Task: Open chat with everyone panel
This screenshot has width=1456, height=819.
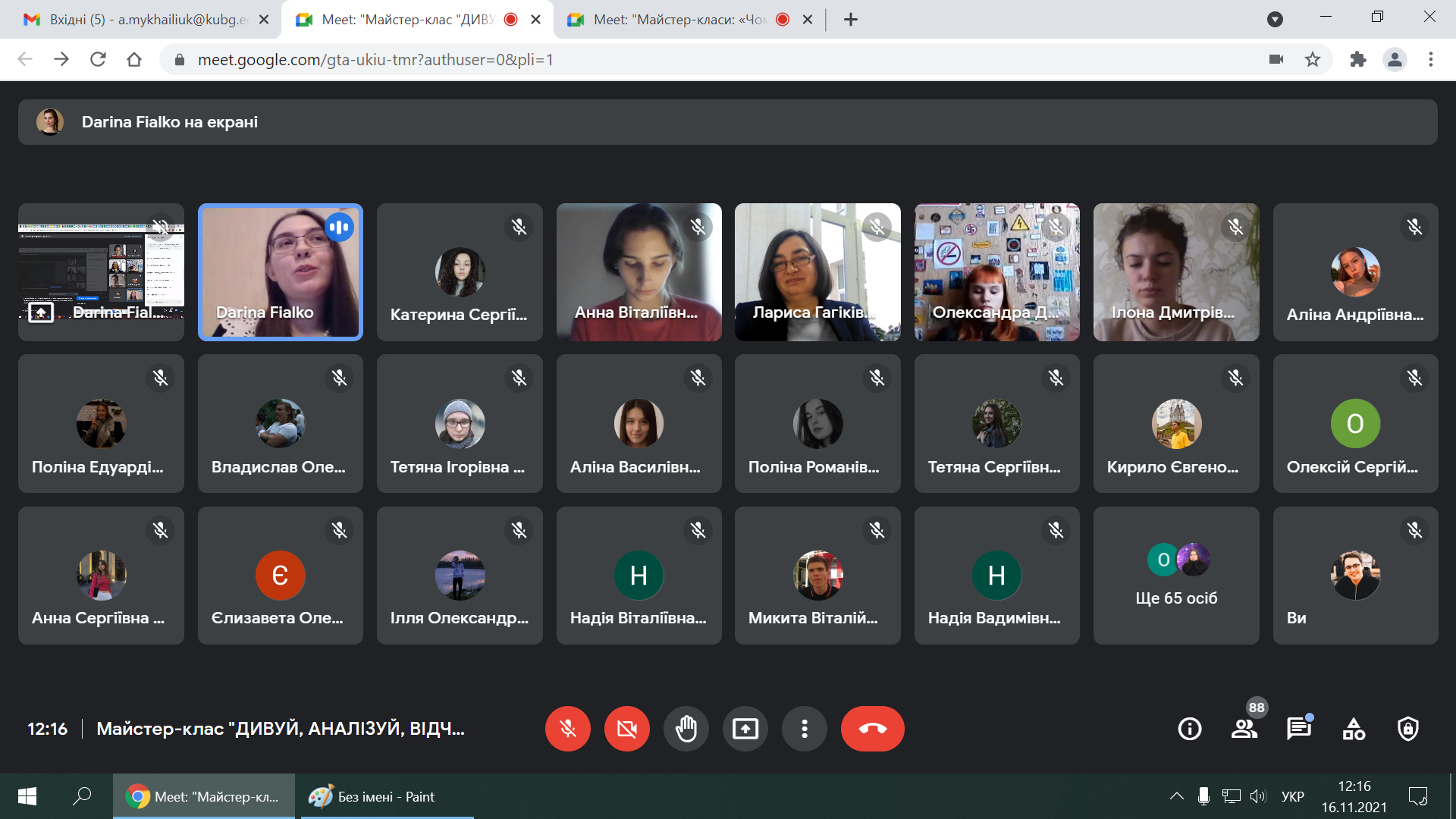Action: [1298, 729]
